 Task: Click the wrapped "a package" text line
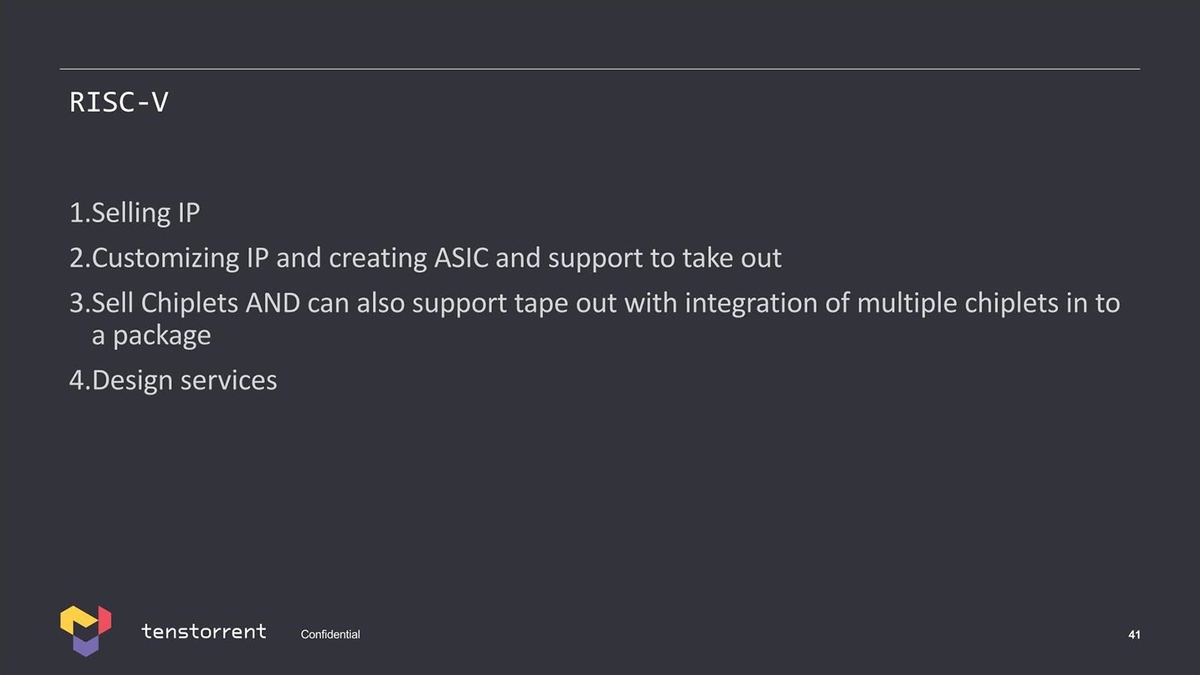[151, 336]
